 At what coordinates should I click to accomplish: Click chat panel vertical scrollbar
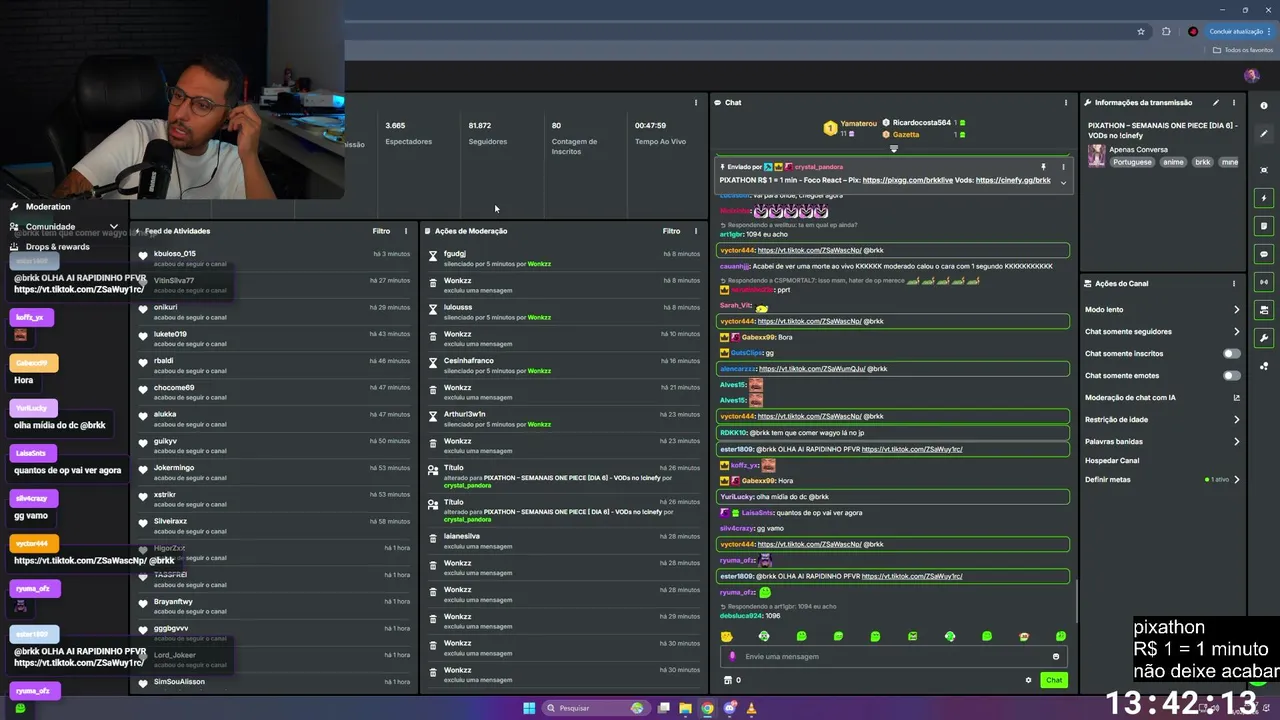[x=1077, y=600]
